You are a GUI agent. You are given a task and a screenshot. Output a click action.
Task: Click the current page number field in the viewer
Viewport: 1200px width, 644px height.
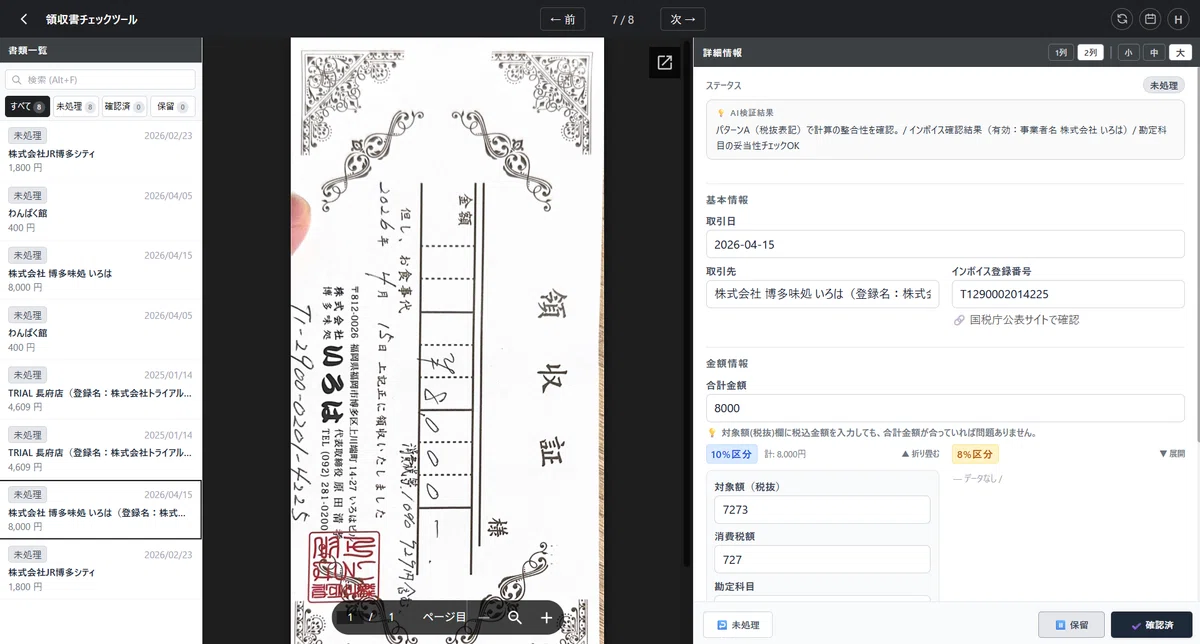tap(350, 617)
